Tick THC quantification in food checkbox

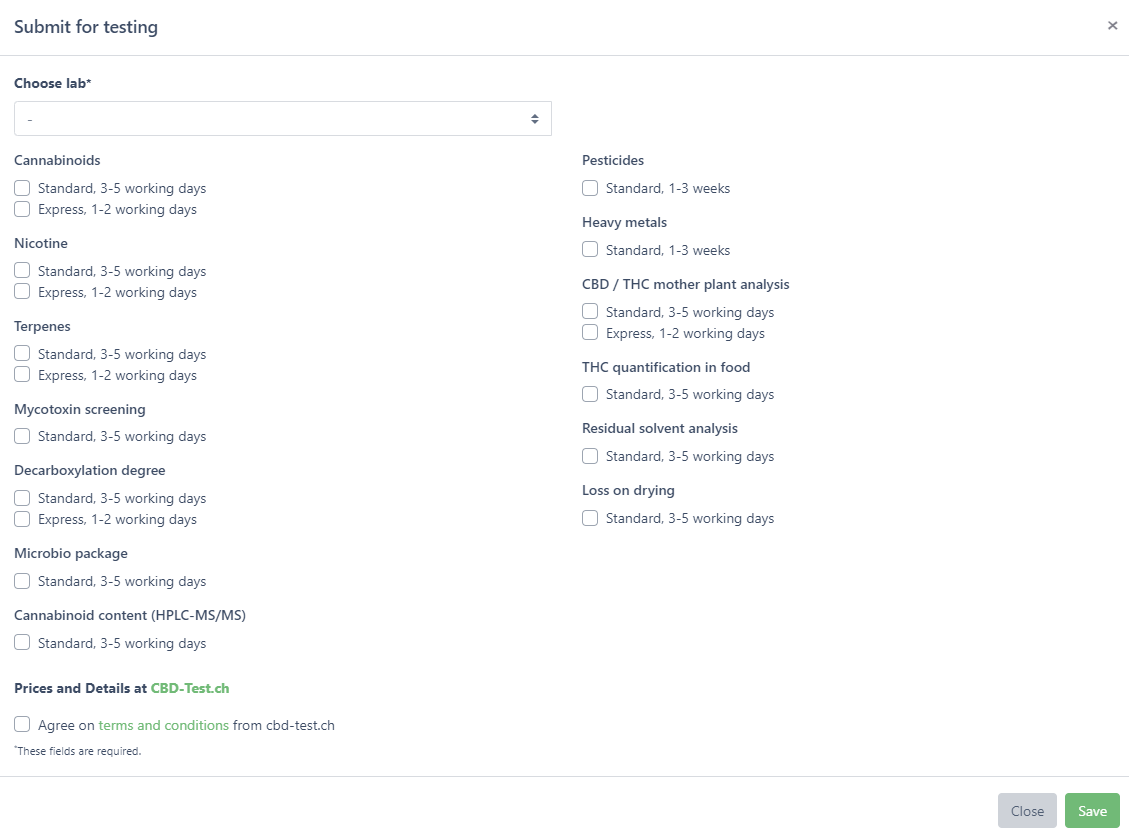point(590,394)
